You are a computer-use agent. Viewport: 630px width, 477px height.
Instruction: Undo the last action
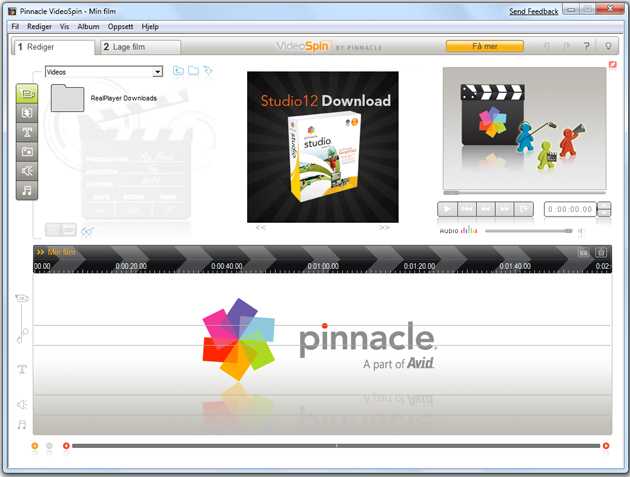pos(546,46)
